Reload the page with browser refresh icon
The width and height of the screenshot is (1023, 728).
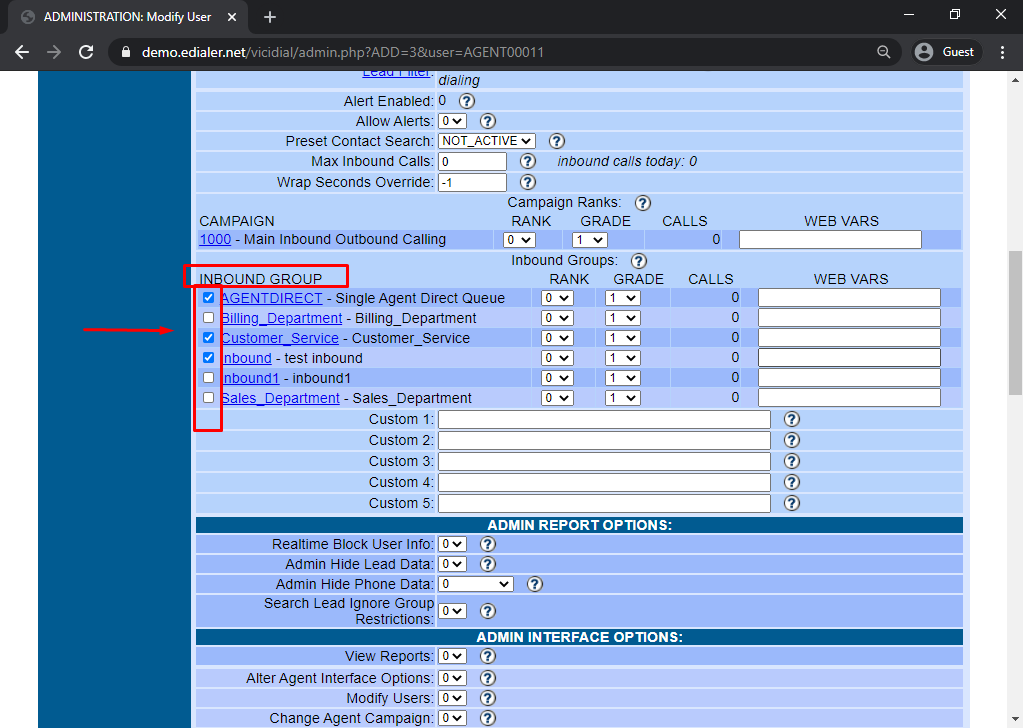(86, 52)
